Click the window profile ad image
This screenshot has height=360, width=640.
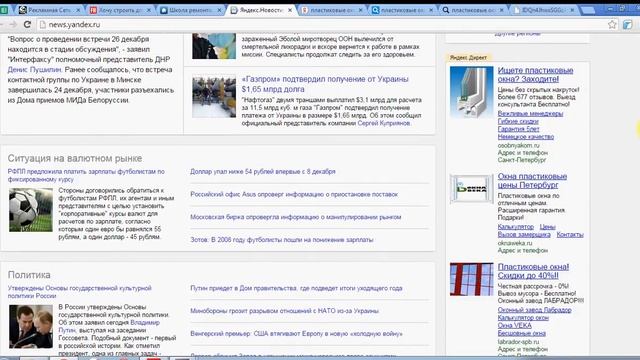pyautogui.click(x=471, y=92)
